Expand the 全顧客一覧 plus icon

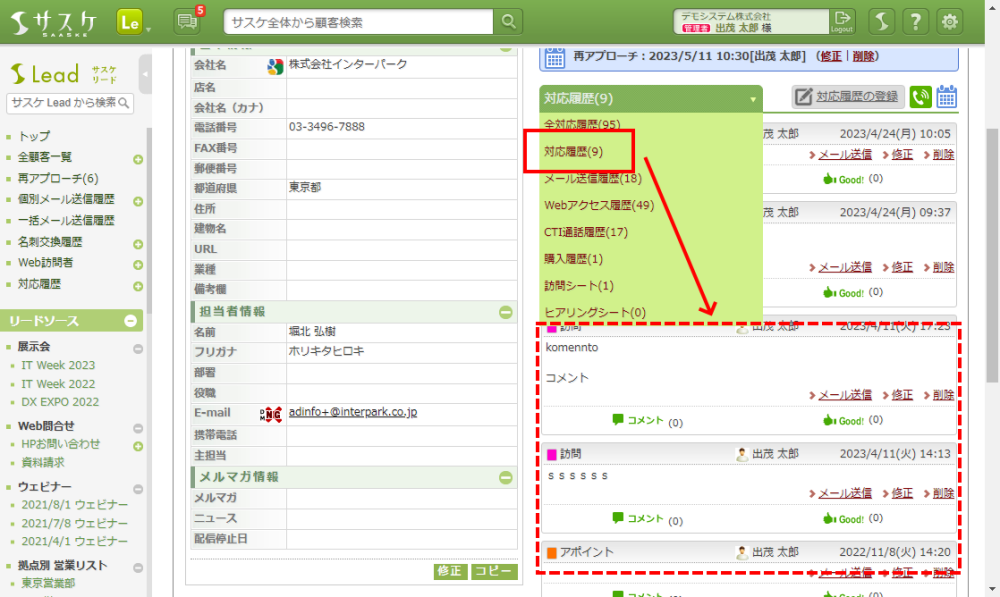tap(138, 158)
